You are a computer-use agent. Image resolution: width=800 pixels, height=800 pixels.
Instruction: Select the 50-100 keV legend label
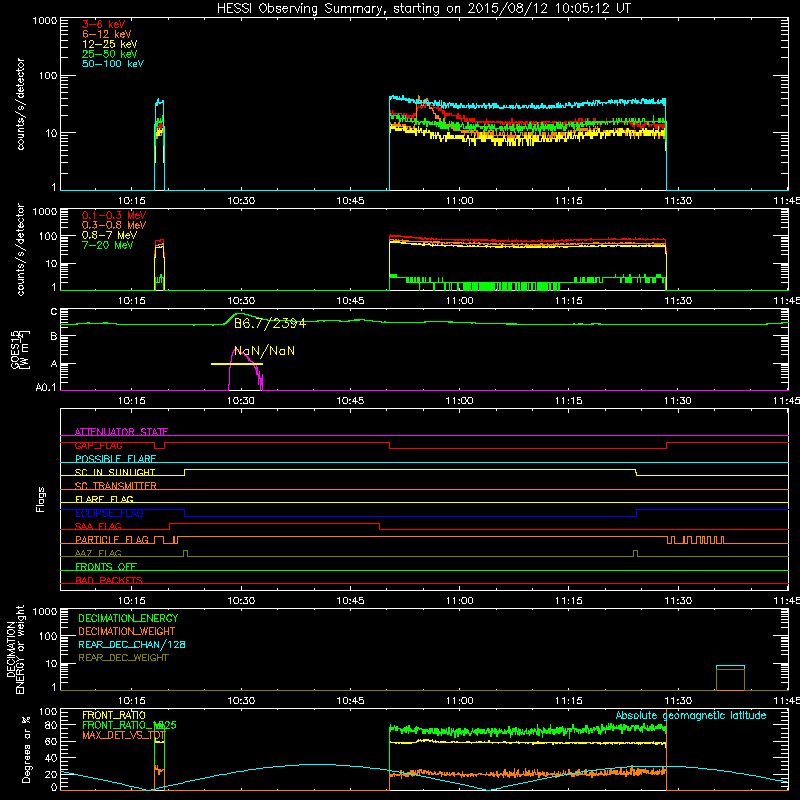point(113,64)
